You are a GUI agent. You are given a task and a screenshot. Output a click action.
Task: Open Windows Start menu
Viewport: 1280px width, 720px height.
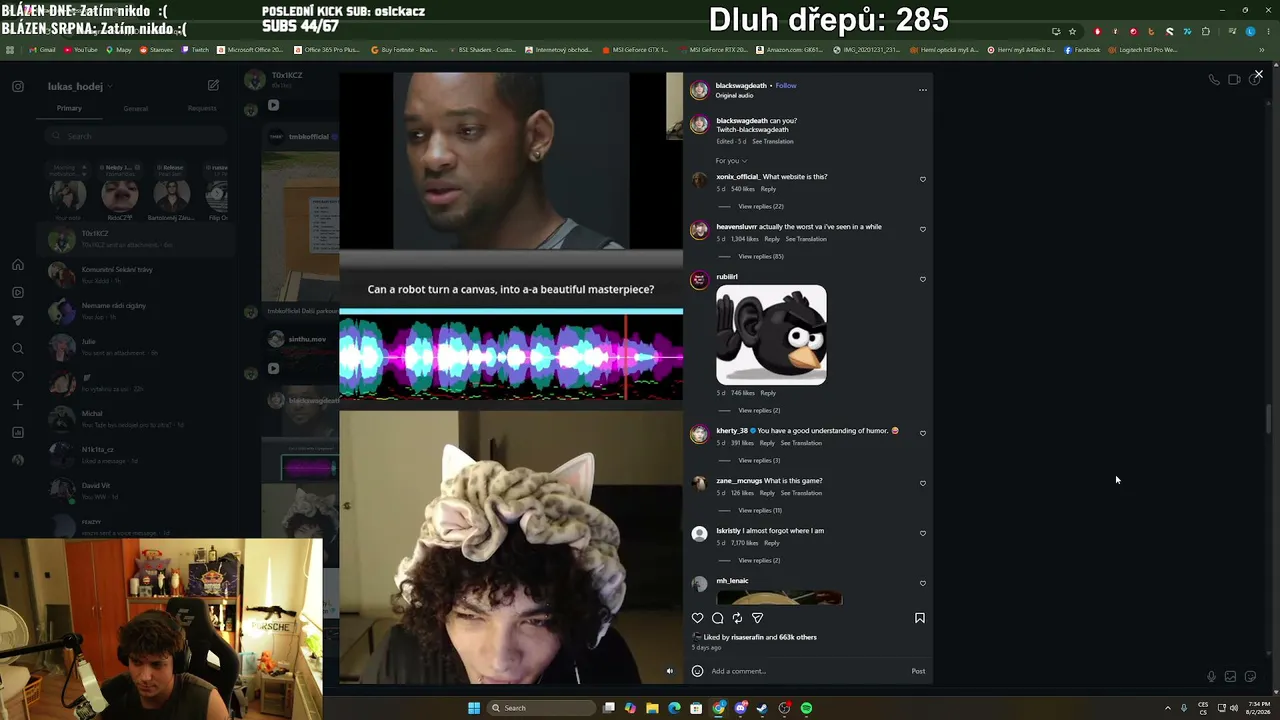click(474, 708)
